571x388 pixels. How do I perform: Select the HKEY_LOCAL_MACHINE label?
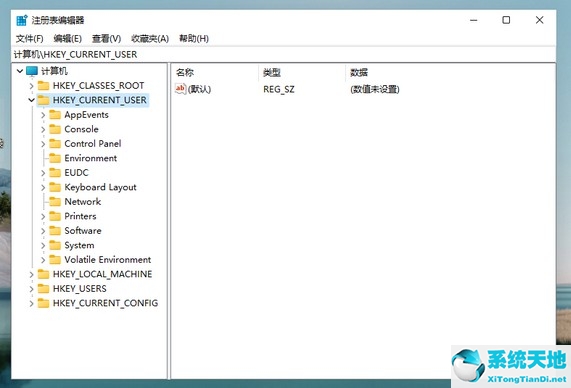coord(103,274)
